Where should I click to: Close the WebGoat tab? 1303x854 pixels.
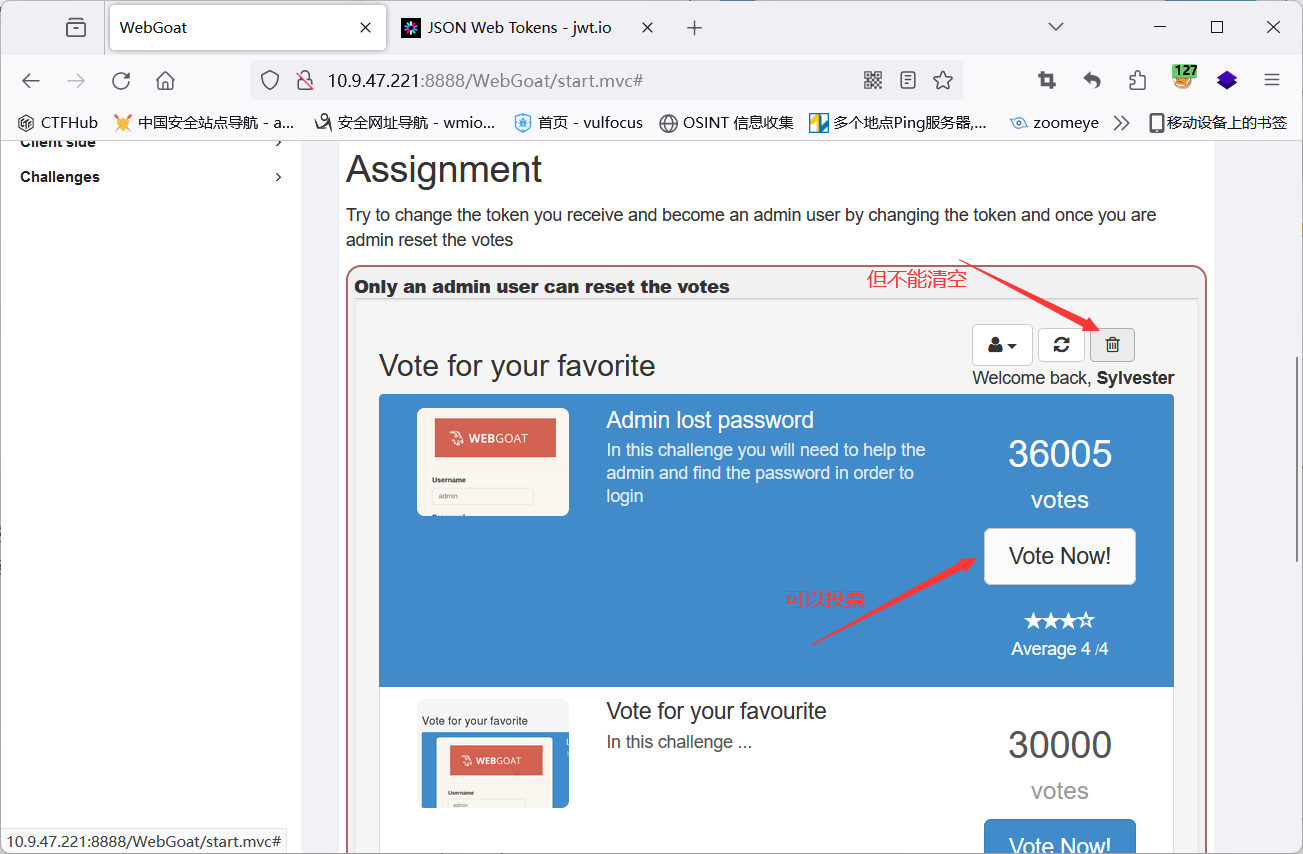[366, 28]
